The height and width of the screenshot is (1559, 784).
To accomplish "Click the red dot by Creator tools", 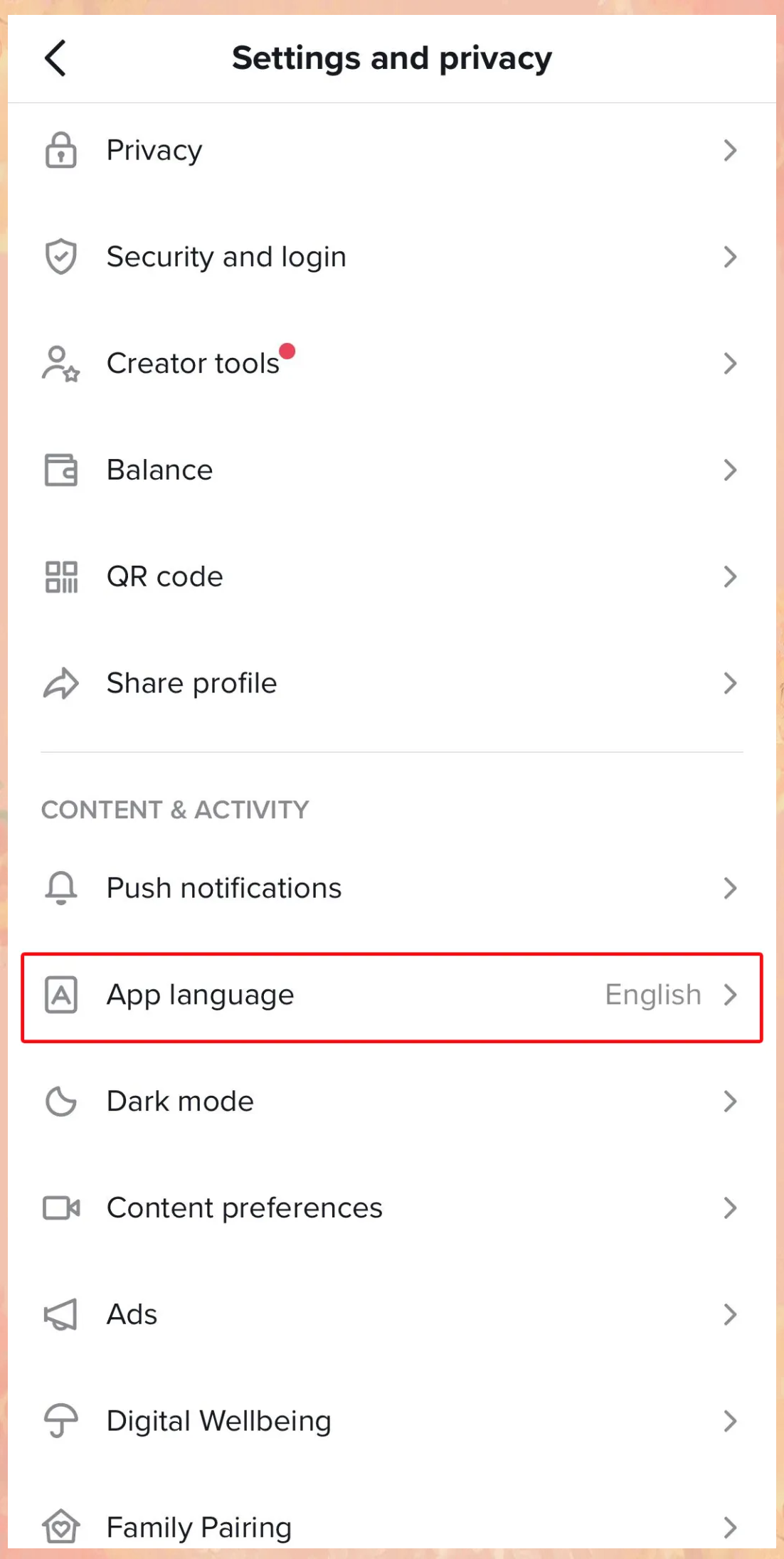I will tap(287, 351).
